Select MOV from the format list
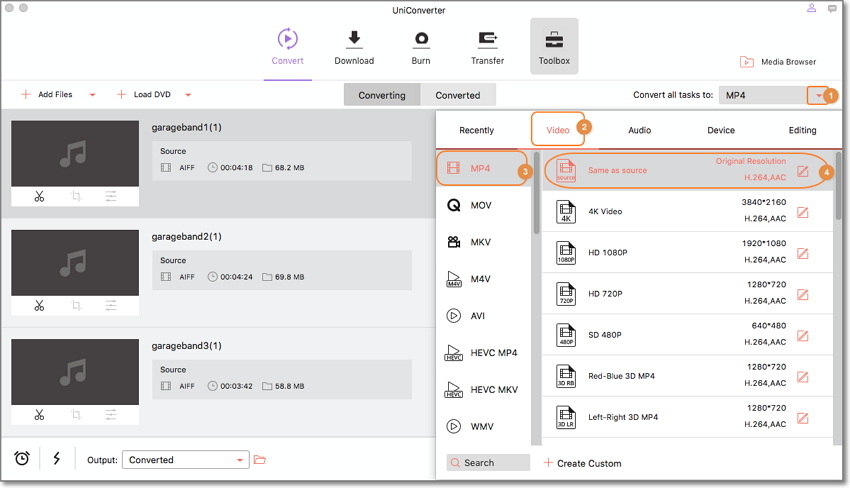Screen dimensions: 850x488 481,205
